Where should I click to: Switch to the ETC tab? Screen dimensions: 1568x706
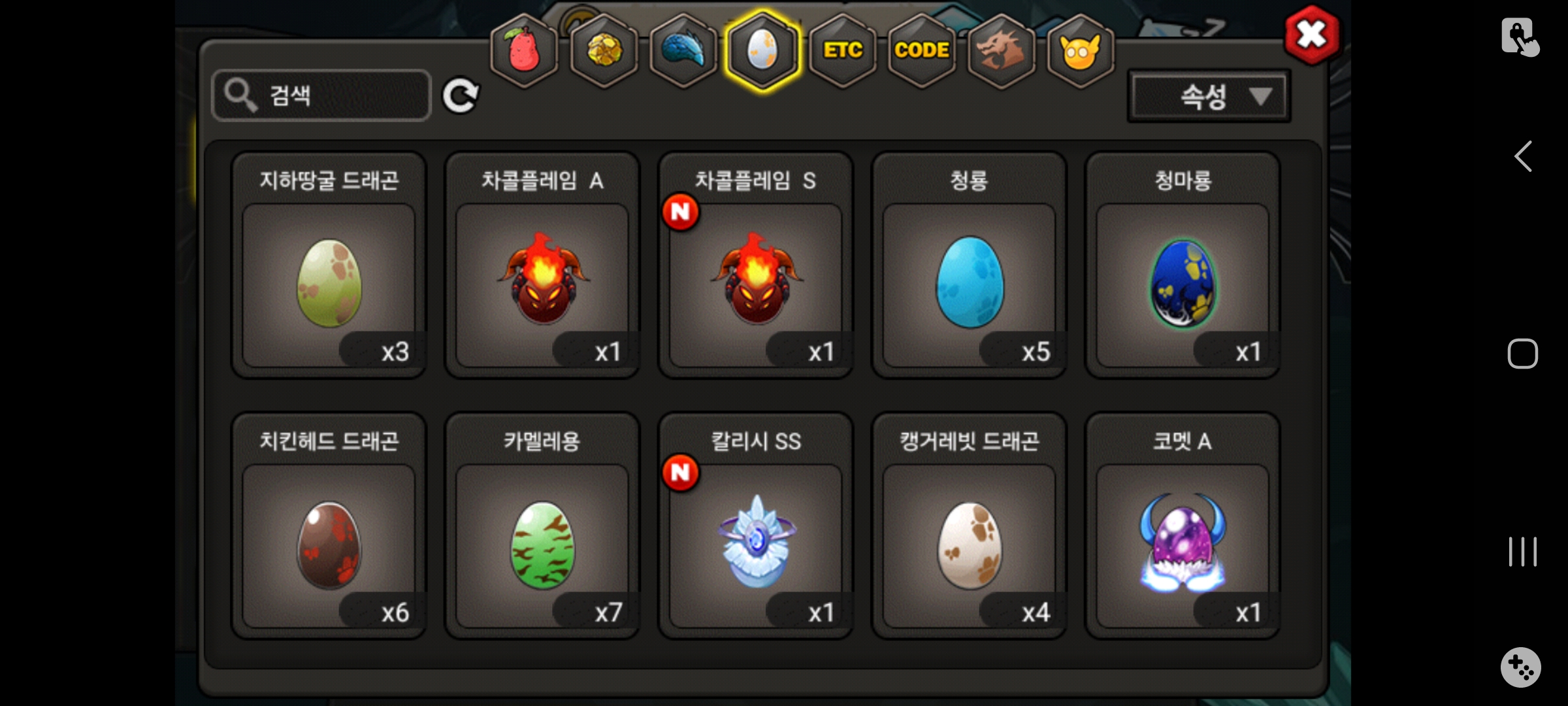843,51
